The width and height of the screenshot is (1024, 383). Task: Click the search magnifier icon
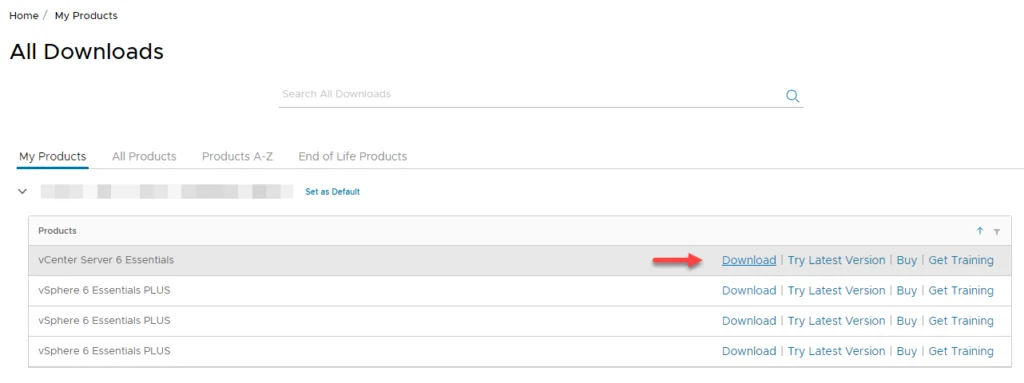coord(792,96)
